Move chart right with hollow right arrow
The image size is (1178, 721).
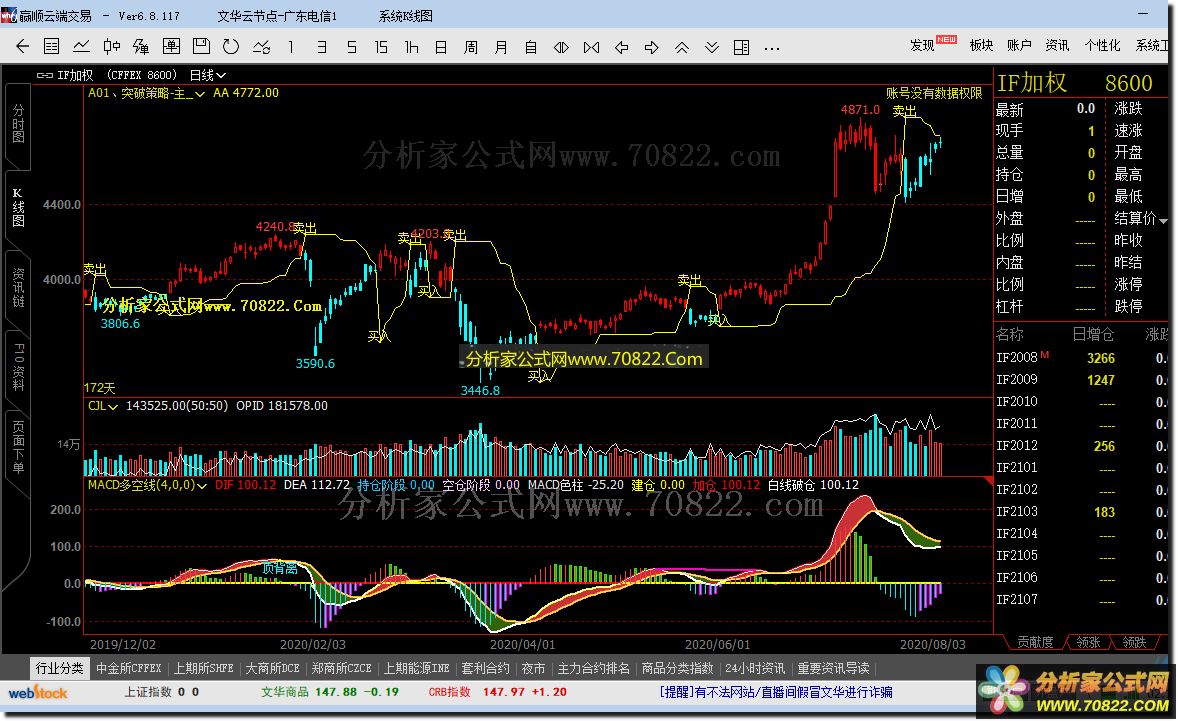tap(651, 47)
